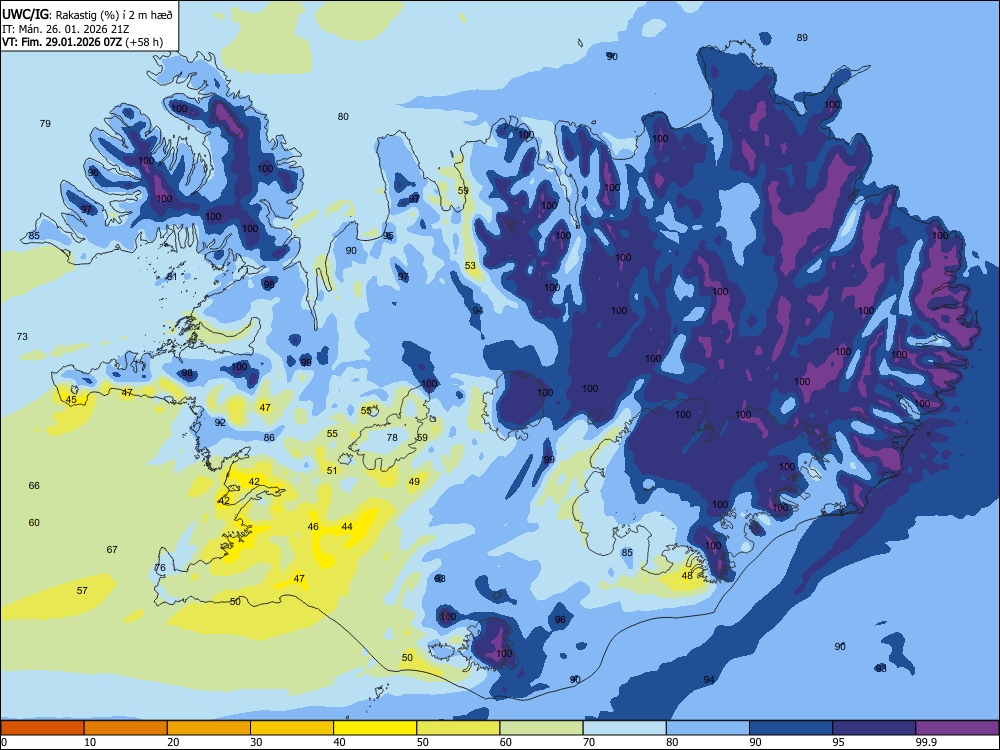Image resolution: width=1000 pixels, height=750 pixels.
Task: Click the purple legend swatch above 99.9
Action: coord(957,728)
